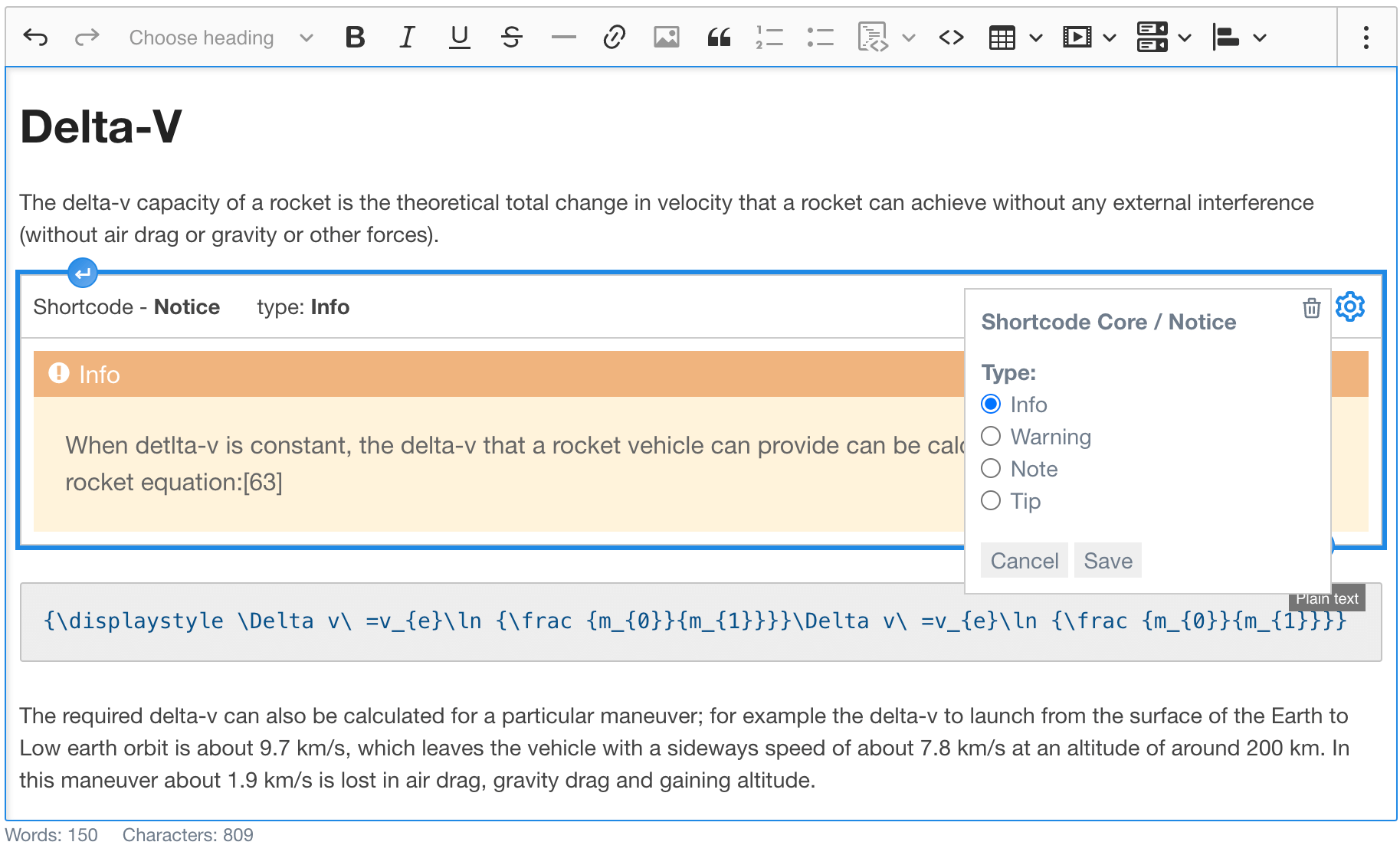
Task: Toggle inline code formatting
Action: 951,37
